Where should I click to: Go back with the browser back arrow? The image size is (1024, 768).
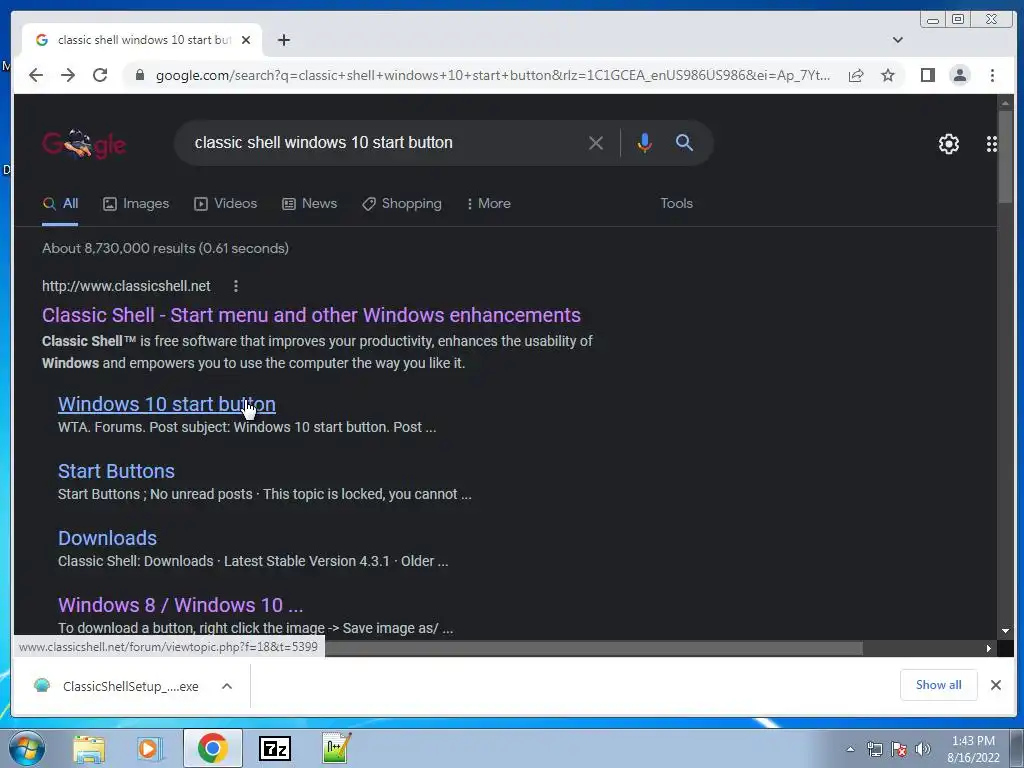36,75
